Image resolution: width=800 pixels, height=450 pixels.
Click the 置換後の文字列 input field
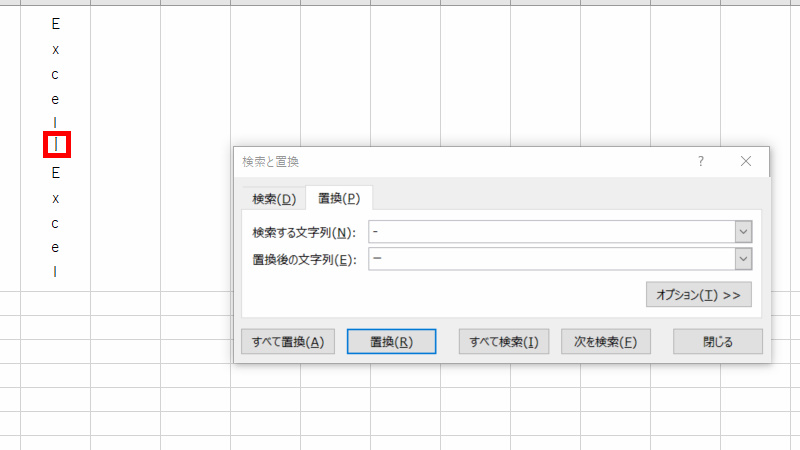coord(552,259)
